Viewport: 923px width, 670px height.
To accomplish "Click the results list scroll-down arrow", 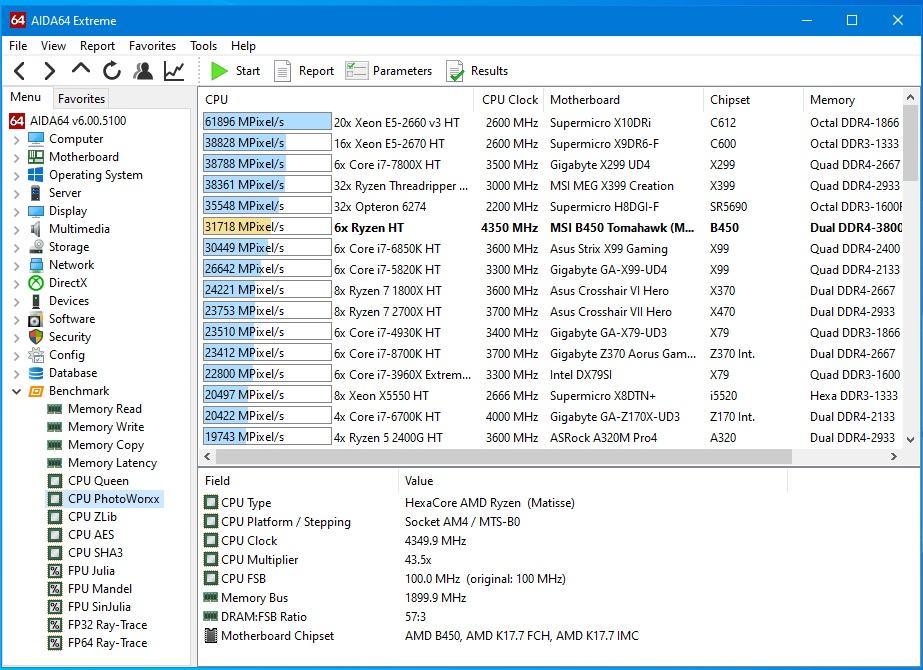I will pyautogui.click(x=911, y=439).
